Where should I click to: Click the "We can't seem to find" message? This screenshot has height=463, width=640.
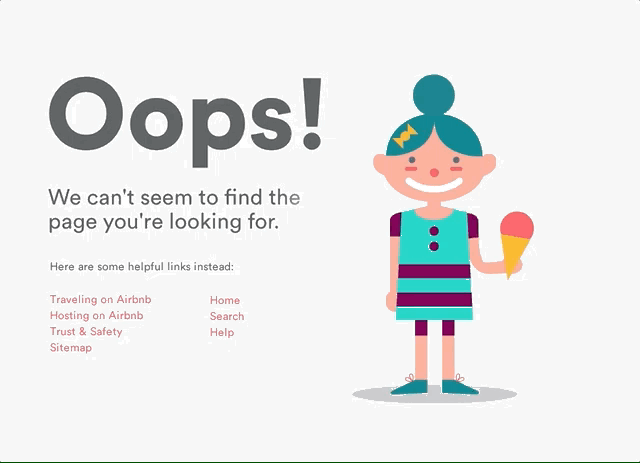(x=174, y=209)
